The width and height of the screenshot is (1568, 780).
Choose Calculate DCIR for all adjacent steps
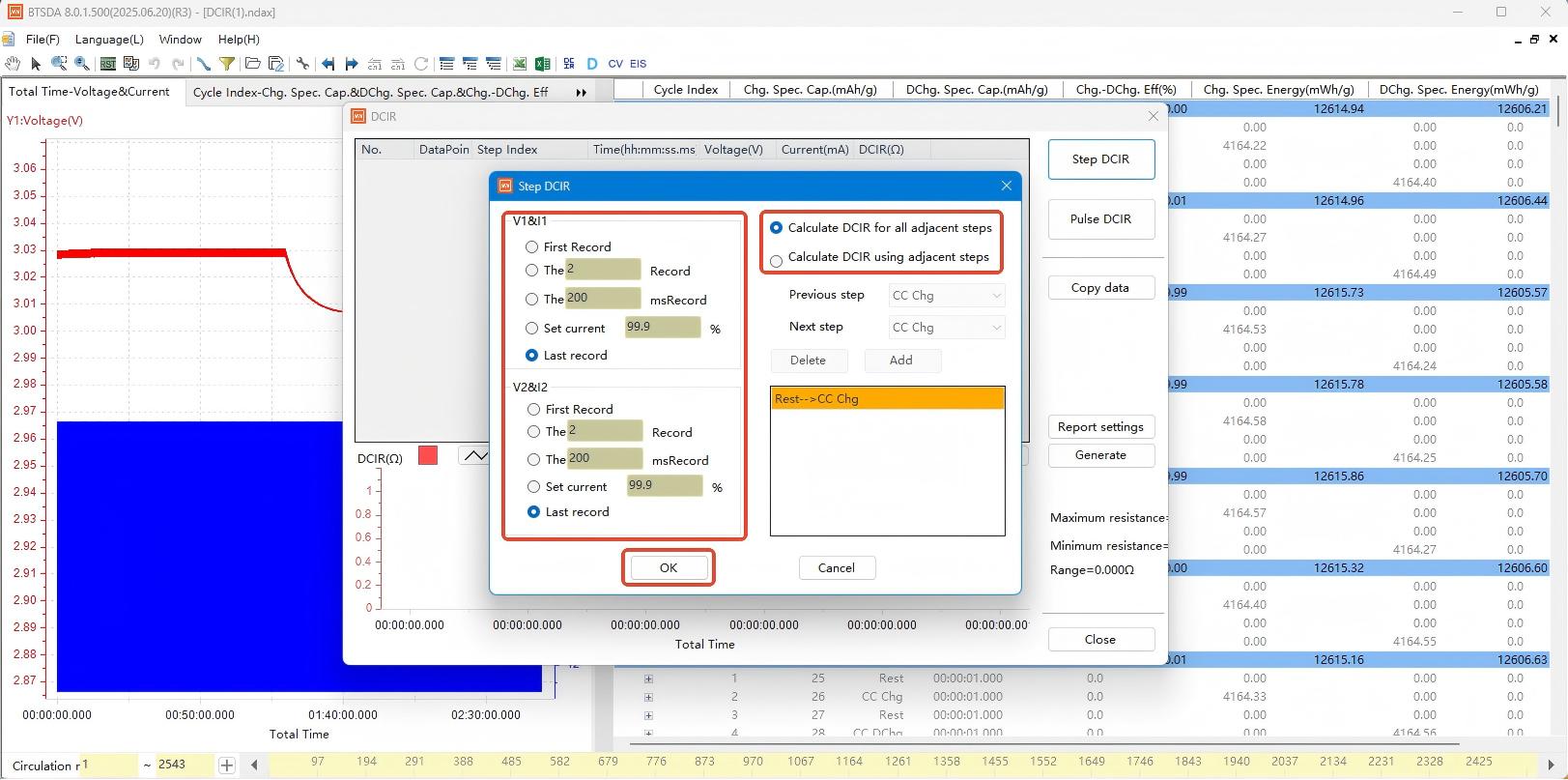pos(776,228)
